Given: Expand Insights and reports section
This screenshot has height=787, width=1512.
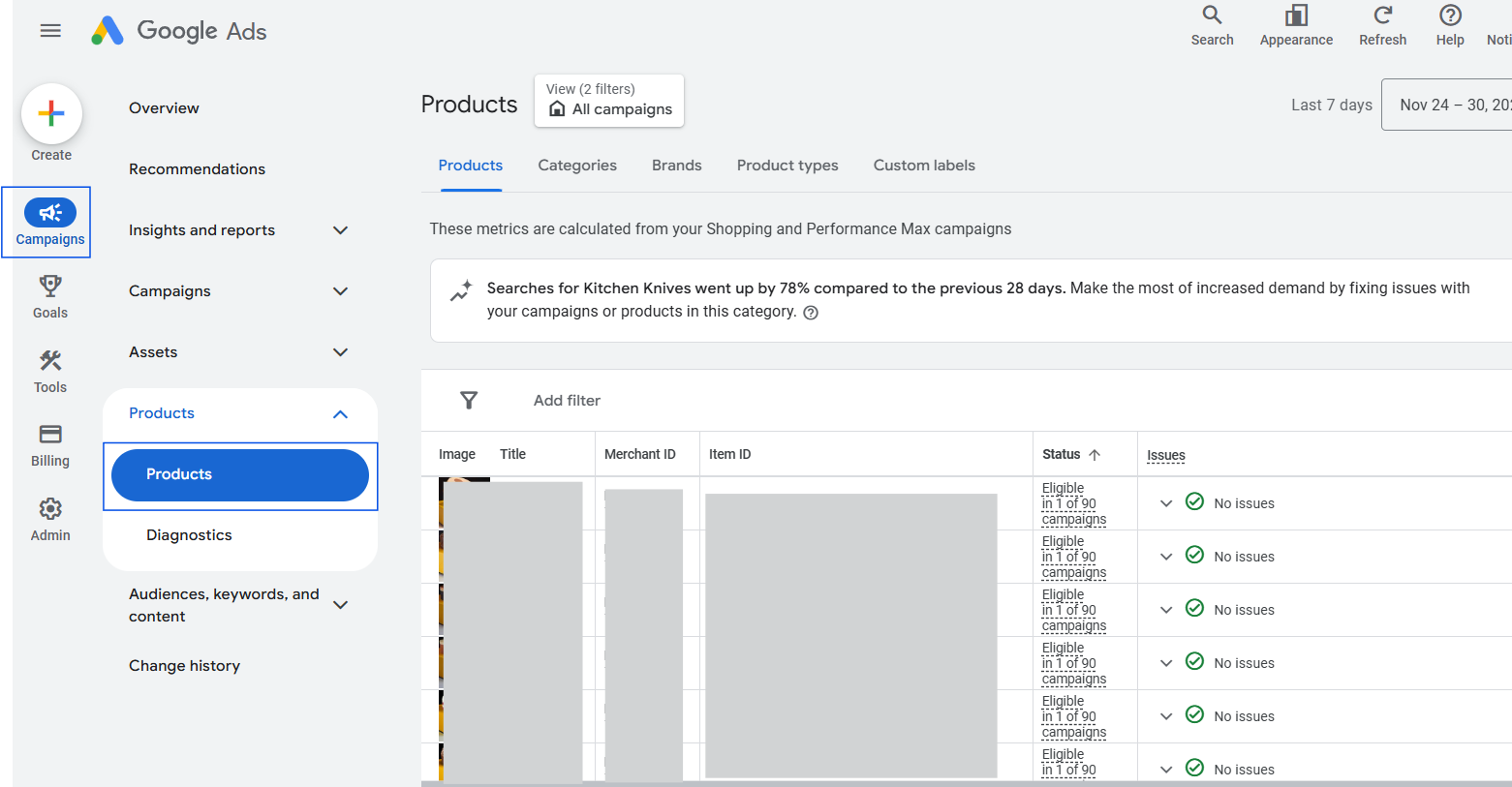Looking at the screenshot, I should click(340, 230).
